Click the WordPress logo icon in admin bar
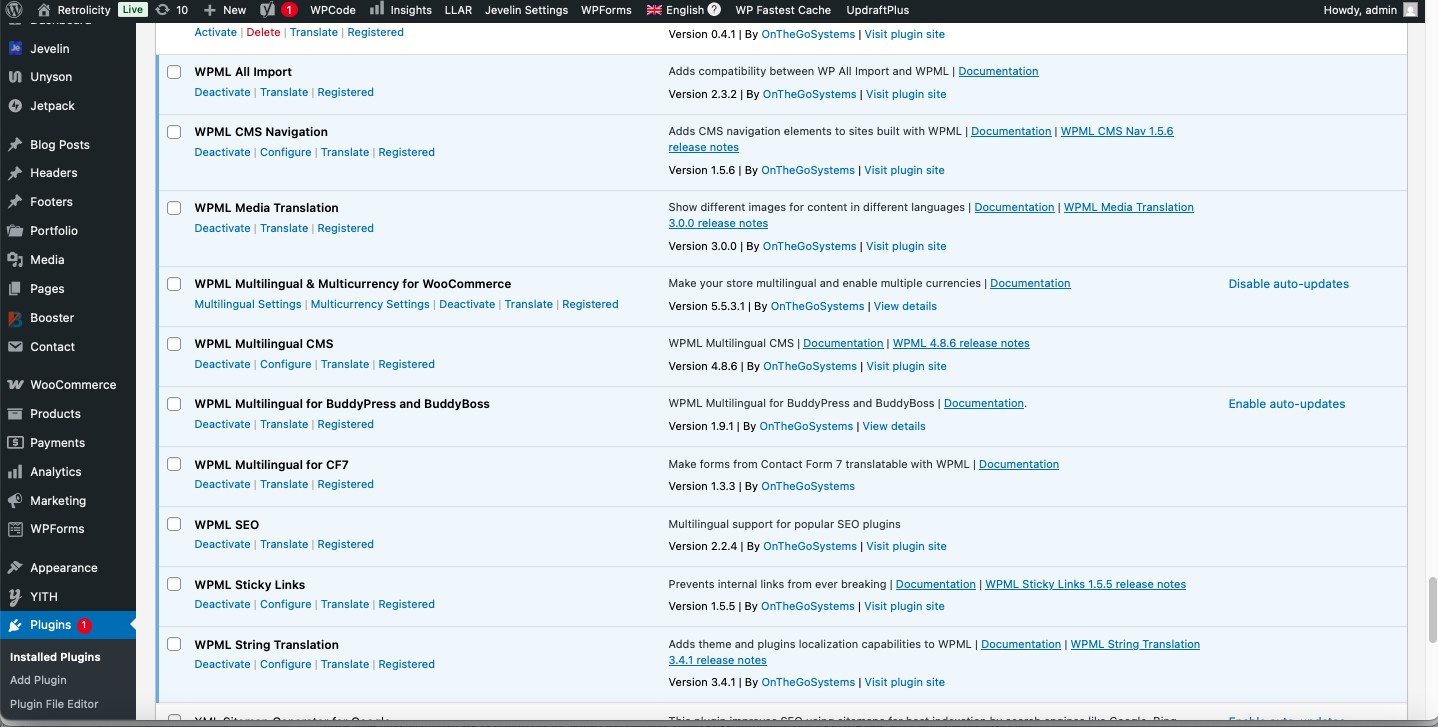 pos(15,10)
